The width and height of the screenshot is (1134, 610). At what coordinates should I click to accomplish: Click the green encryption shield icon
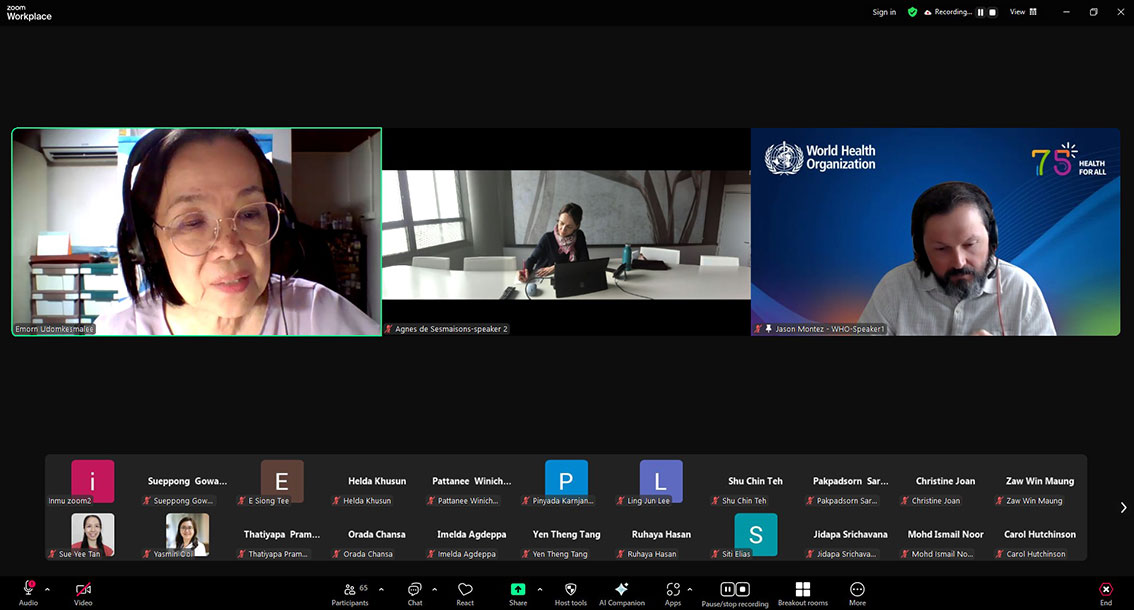(x=912, y=12)
